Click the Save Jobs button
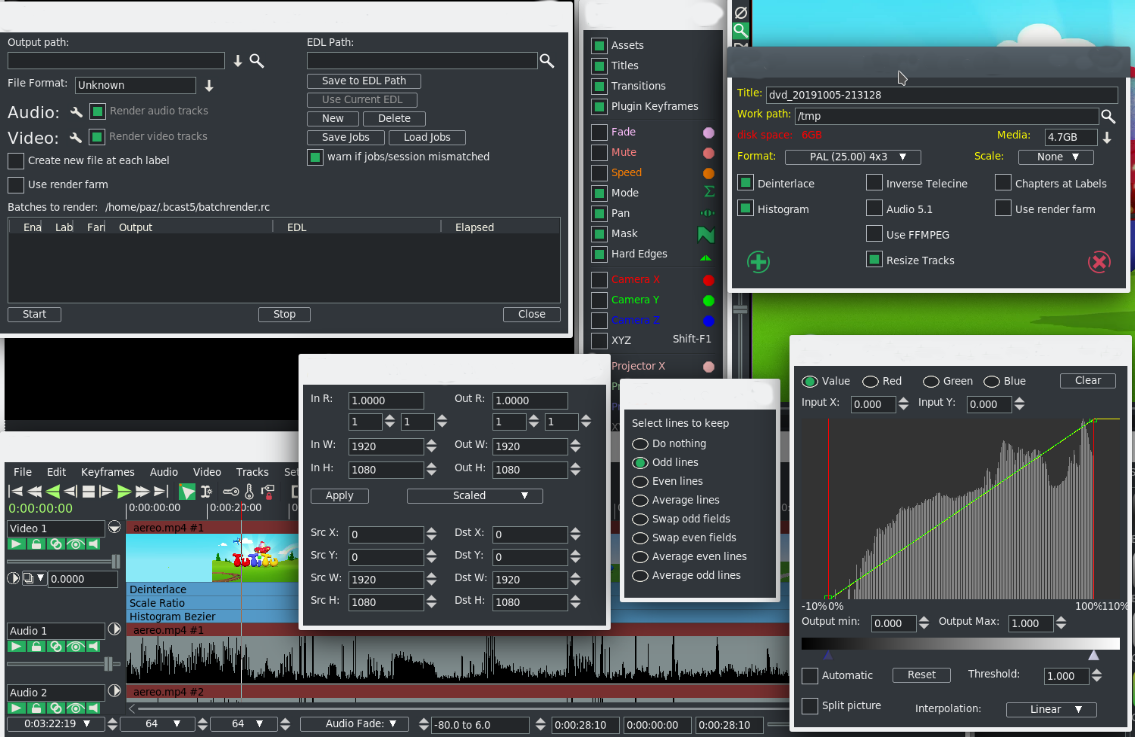Screen dimensions: 1135x737 345,137
